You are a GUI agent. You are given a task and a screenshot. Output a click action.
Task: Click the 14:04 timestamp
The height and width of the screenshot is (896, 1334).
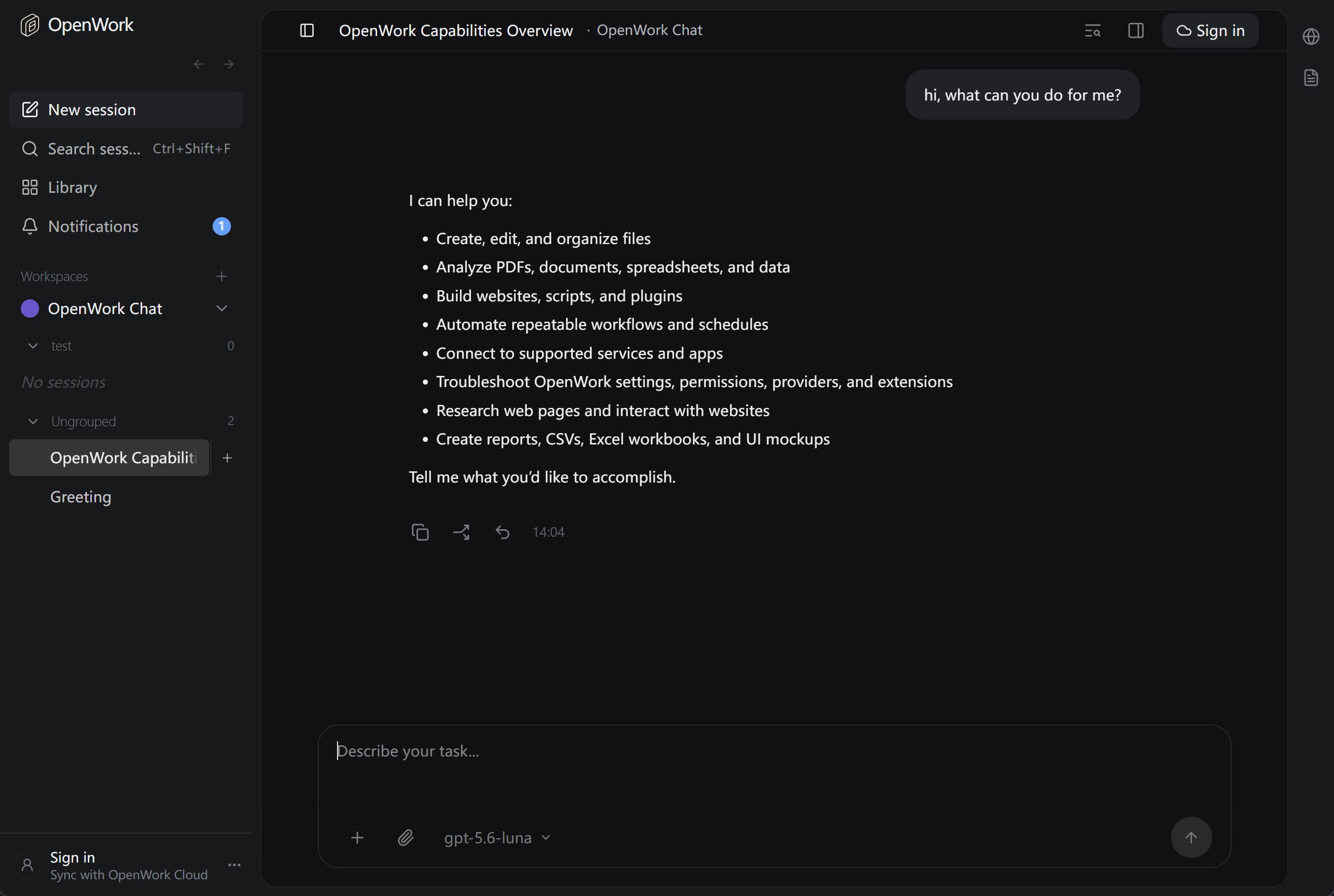coord(549,532)
